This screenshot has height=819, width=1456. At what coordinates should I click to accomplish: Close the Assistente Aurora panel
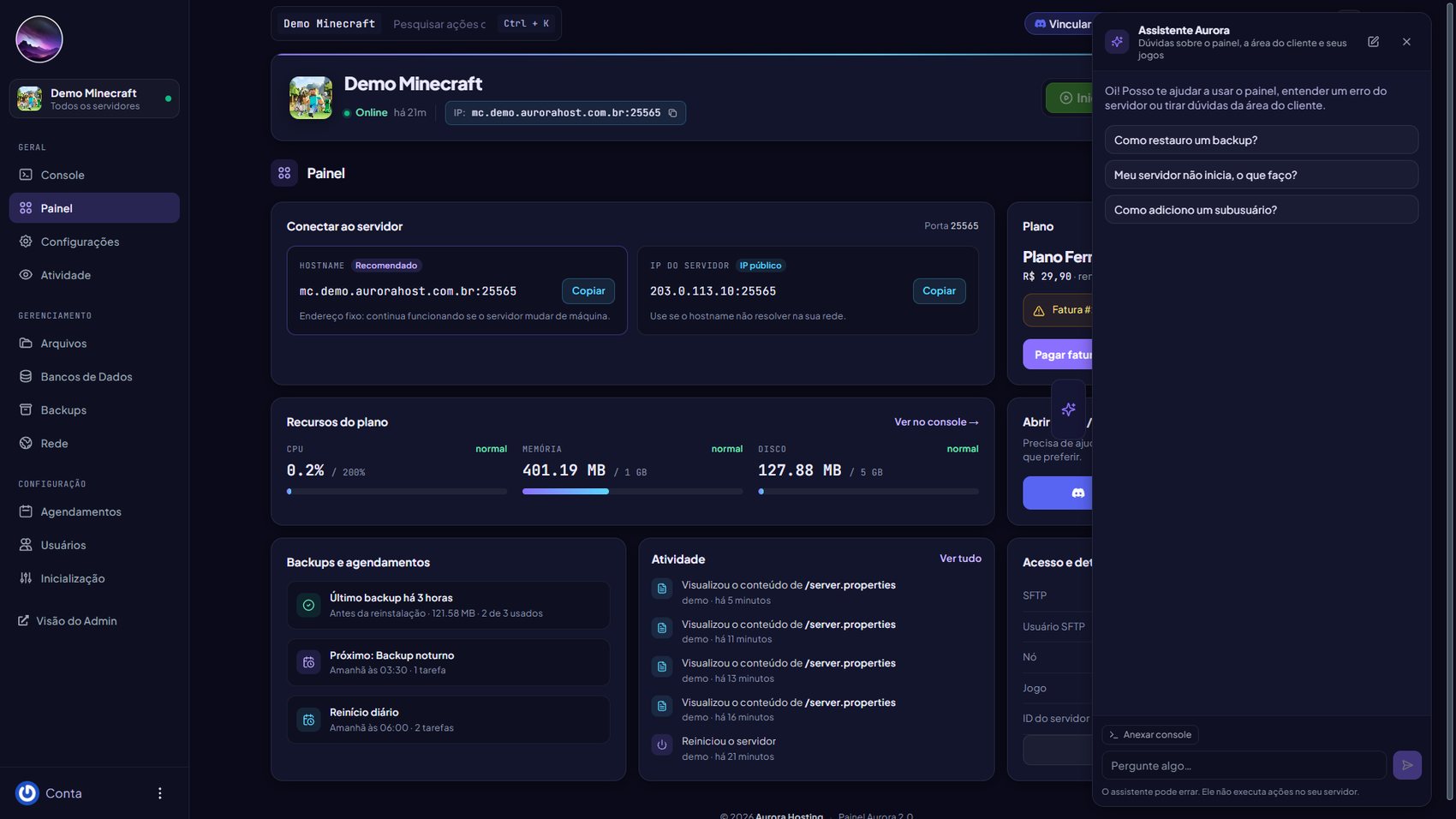coord(1406,42)
